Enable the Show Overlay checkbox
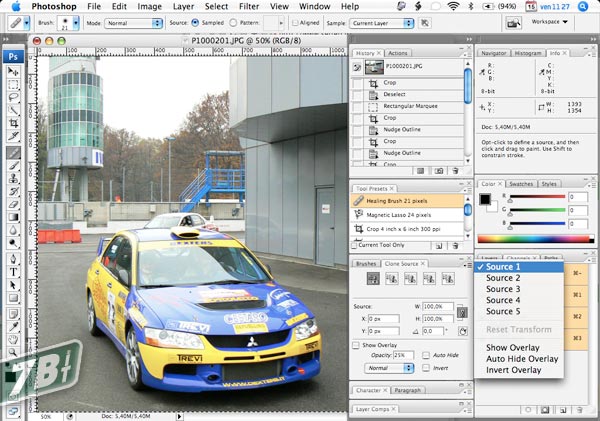This screenshot has height=421, width=600. pos(357,345)
